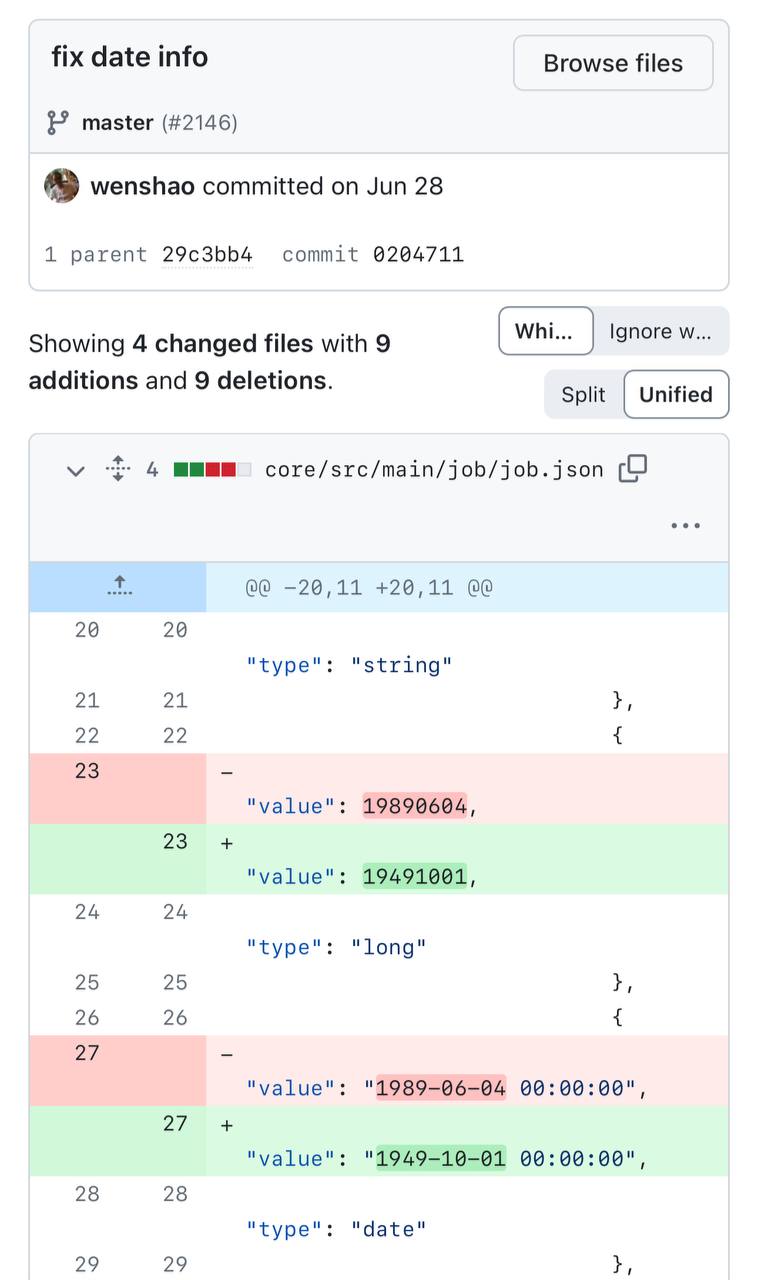The image size is (758, 1280).
Task: Open the core/src/main/job/job.json file link
Action: click(434, 469)
